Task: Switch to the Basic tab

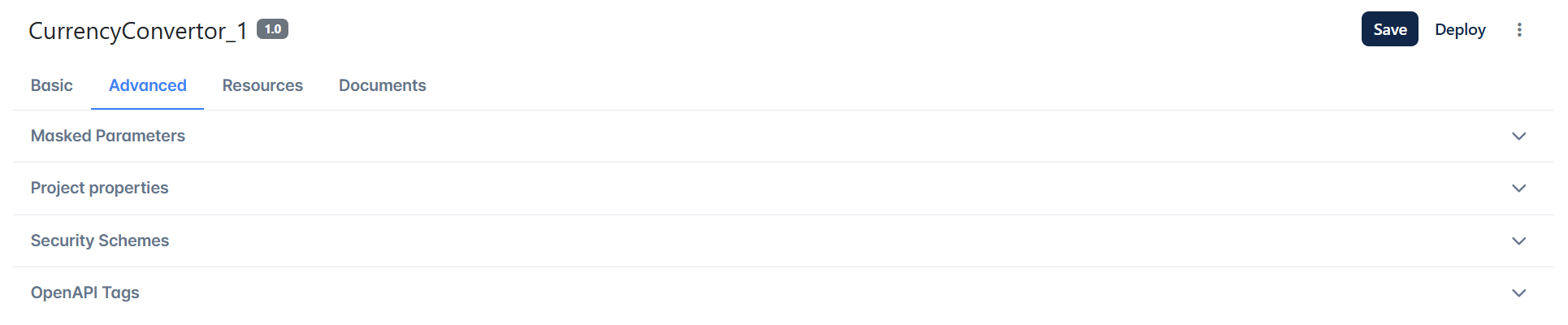Action: pyautogui.click(x=52, y=85)
